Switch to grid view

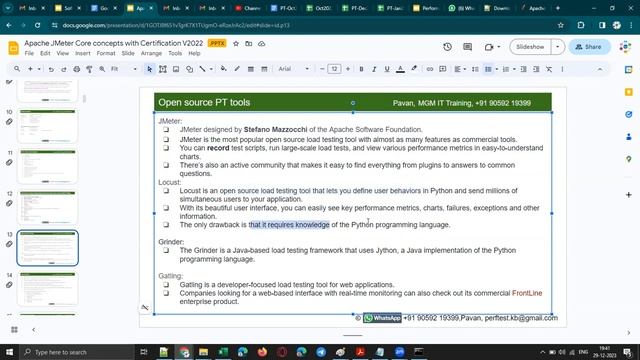click(x=14, y=329)
